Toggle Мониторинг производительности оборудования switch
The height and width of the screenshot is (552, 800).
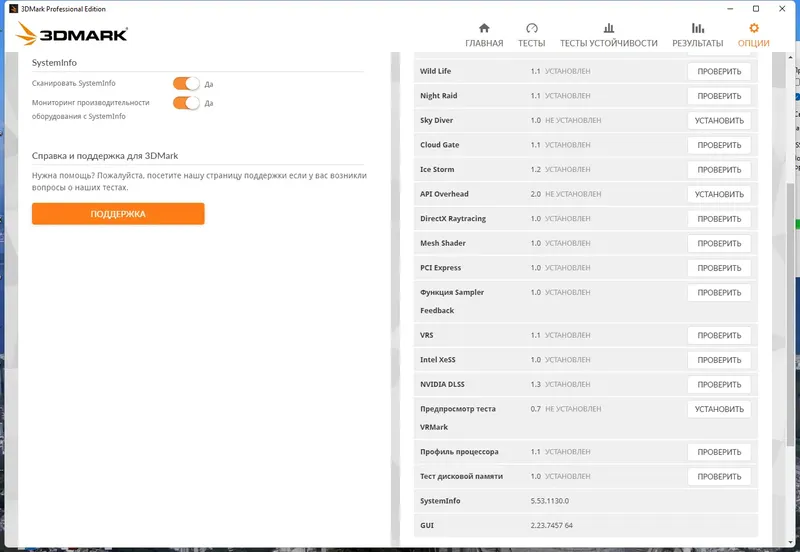[x=186, y=103]
